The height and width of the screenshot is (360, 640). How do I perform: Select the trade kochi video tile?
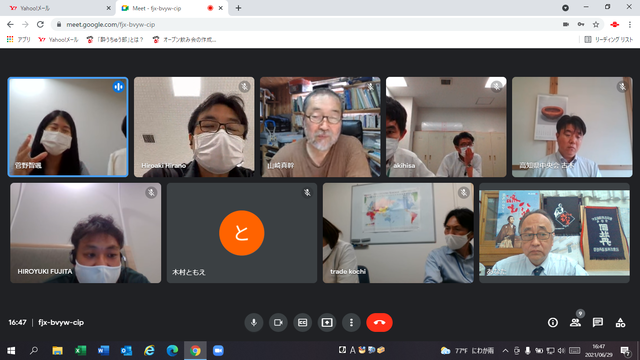click(x=398, y=233)
